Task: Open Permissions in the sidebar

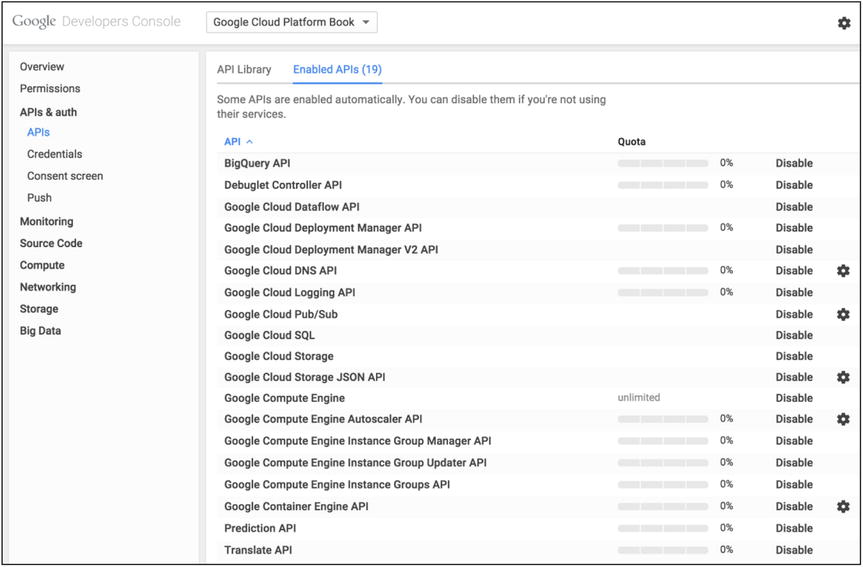Action: pos(50,89)
